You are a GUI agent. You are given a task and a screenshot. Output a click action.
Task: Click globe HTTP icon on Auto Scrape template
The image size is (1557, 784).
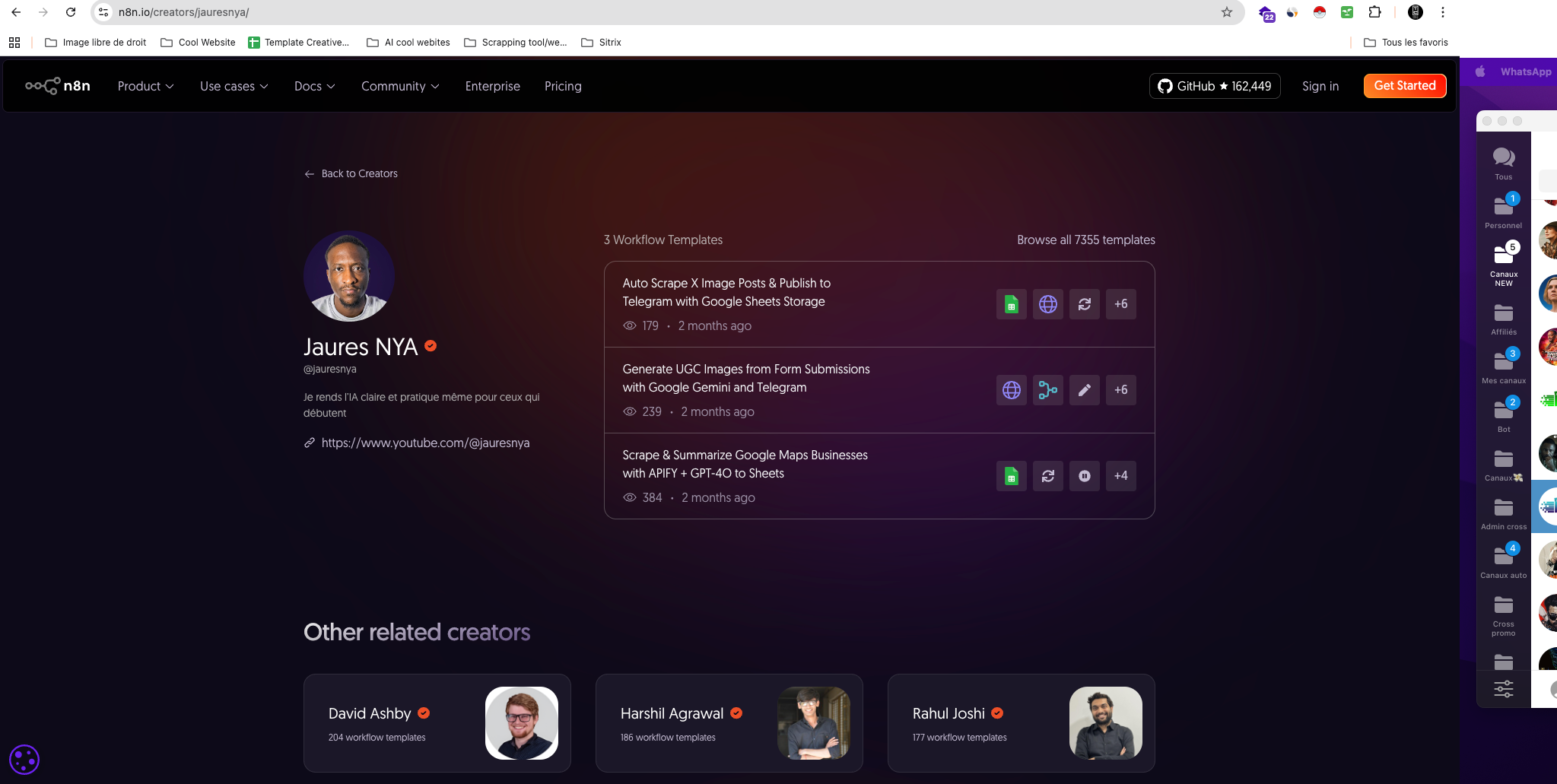1048,304
